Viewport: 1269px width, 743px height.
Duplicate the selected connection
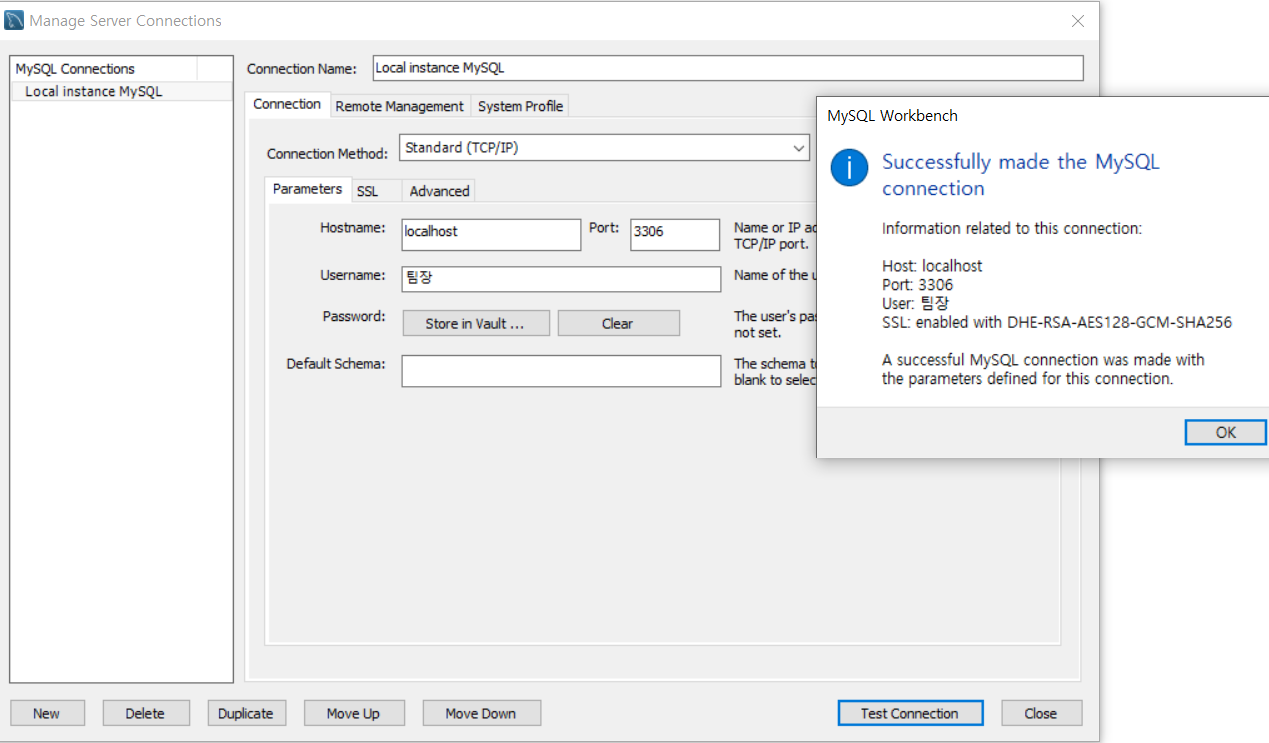pyautogui.click(x=246, y=713)
